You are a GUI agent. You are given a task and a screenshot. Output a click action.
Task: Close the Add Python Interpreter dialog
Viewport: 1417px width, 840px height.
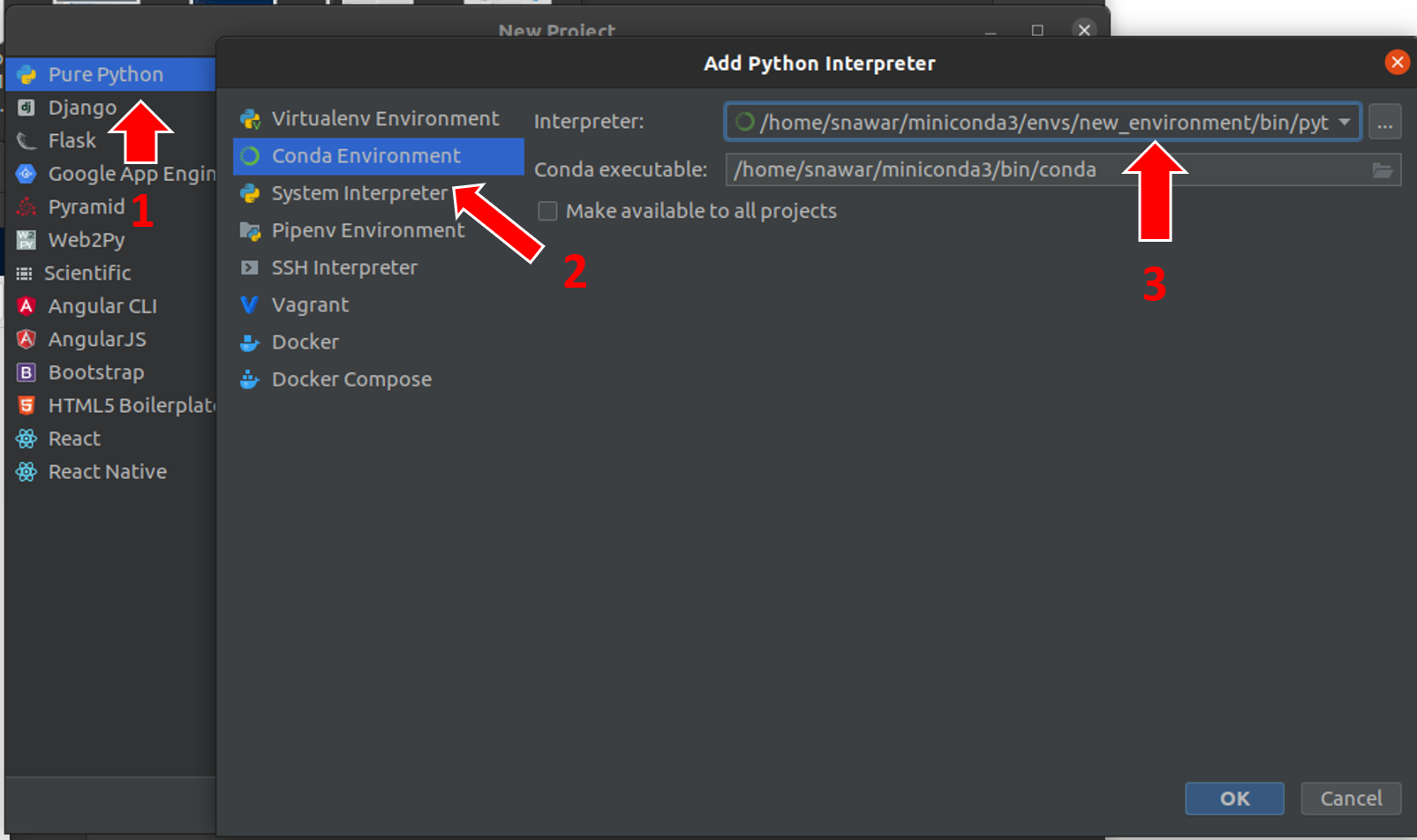(x=1397, y=63)
